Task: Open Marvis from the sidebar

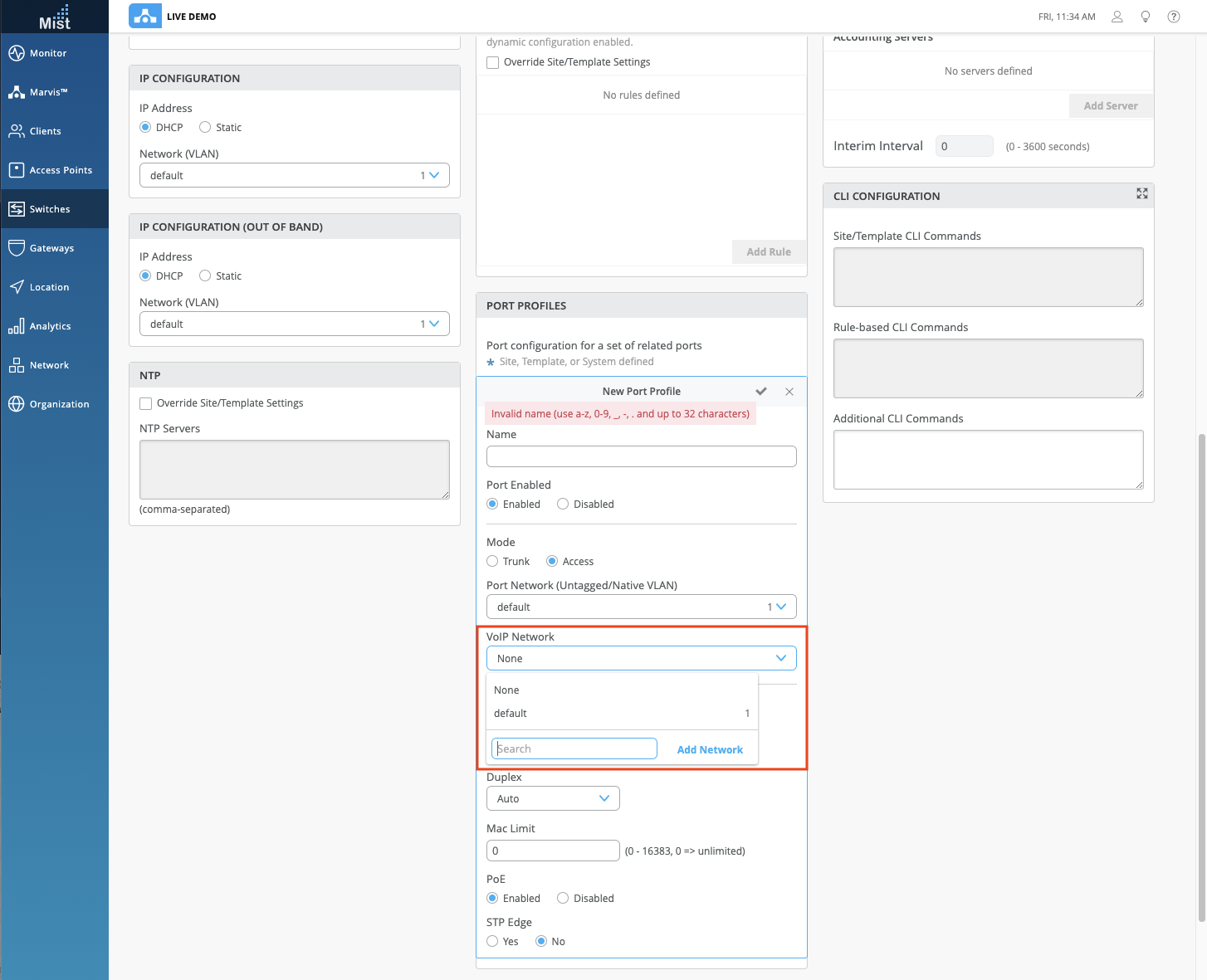Action: click(x=48, y=92)
